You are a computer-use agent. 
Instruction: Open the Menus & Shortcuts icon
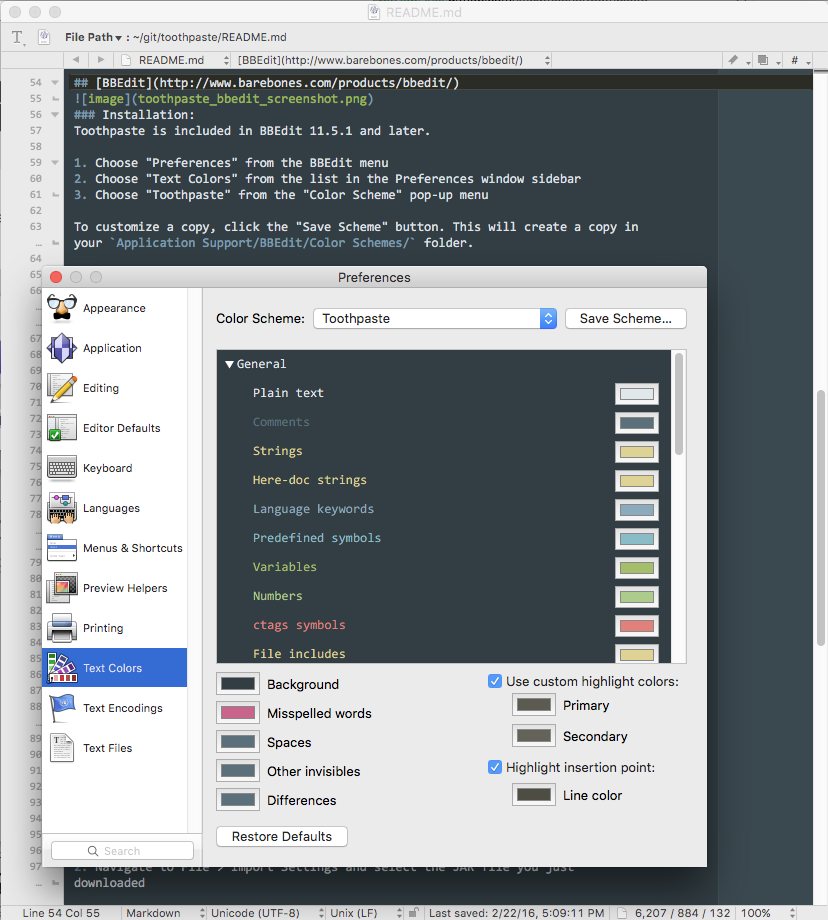tap(62, 548)
